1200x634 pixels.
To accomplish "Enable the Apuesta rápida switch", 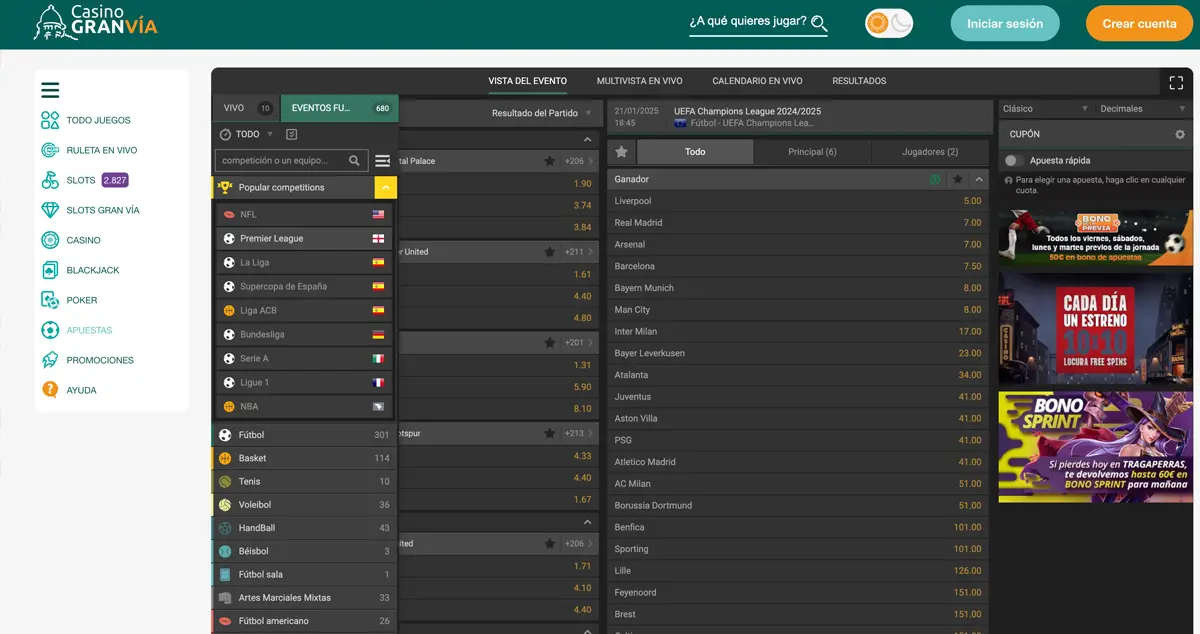I will (1015, 160).
